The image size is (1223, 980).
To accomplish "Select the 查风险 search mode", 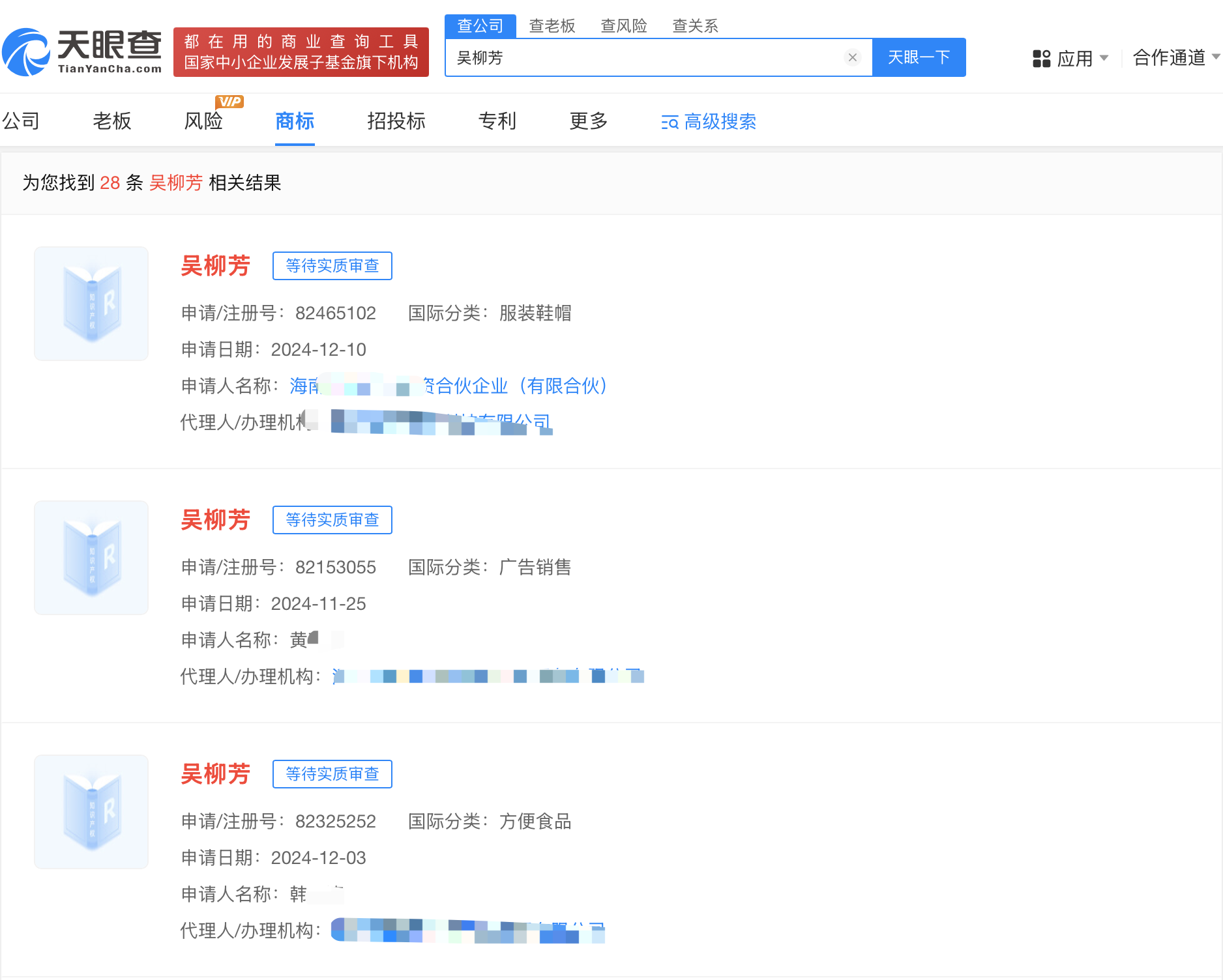I will click(x=623, y=25).
